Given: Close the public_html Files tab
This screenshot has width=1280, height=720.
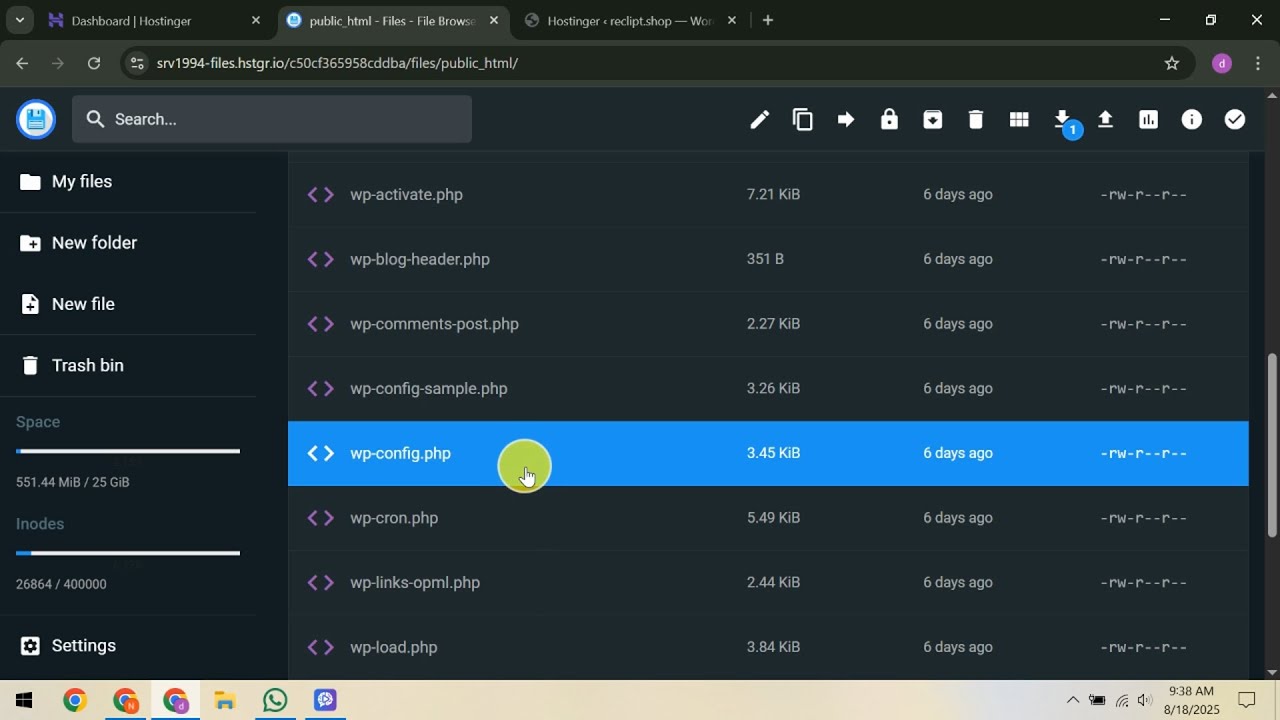Looking at the screenshot, I should [493, 20].
